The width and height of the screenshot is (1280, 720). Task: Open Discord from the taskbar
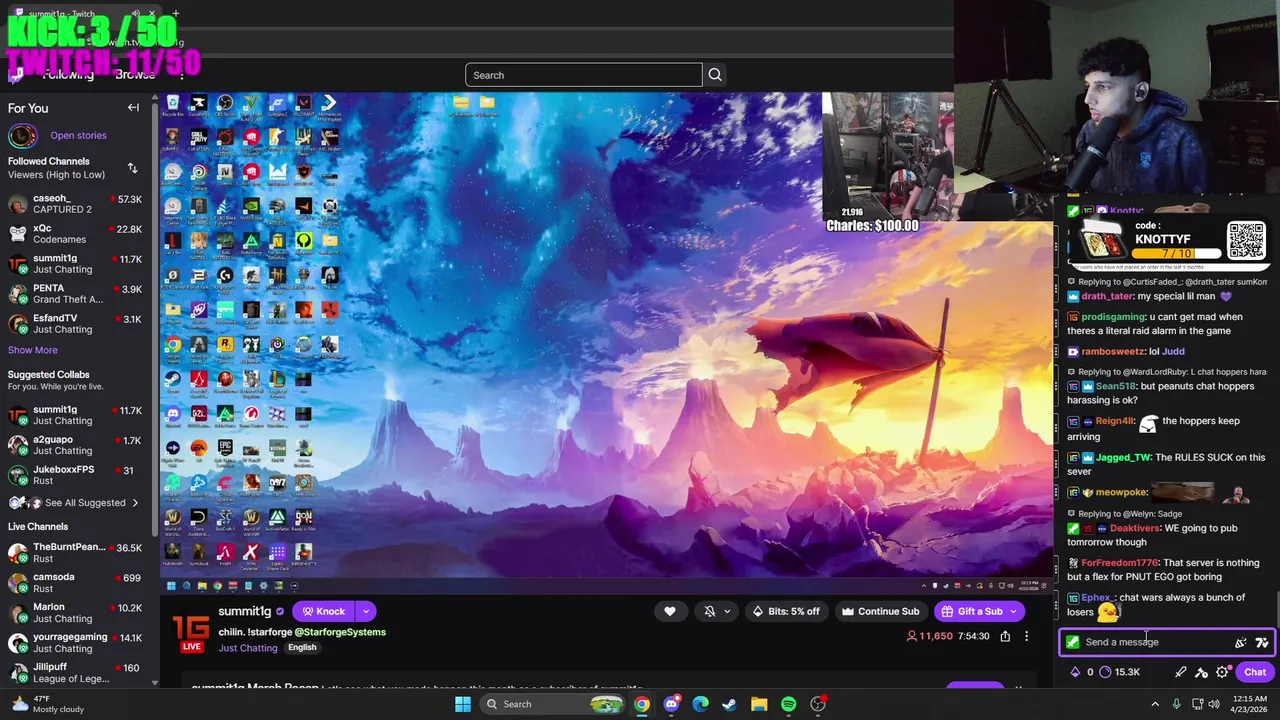pyautogui.click(x=671, y=704)
